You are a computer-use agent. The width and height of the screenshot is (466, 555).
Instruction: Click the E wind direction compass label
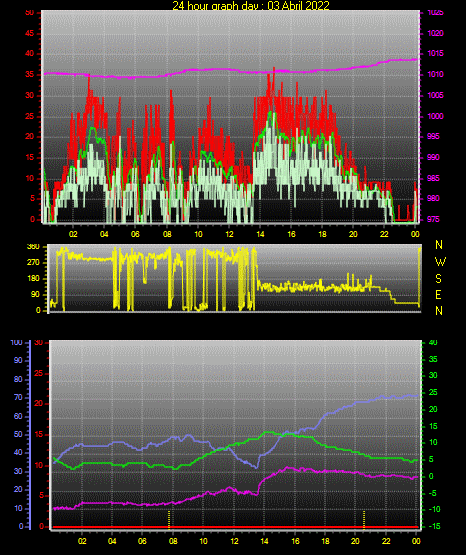(x=438, y=295)
